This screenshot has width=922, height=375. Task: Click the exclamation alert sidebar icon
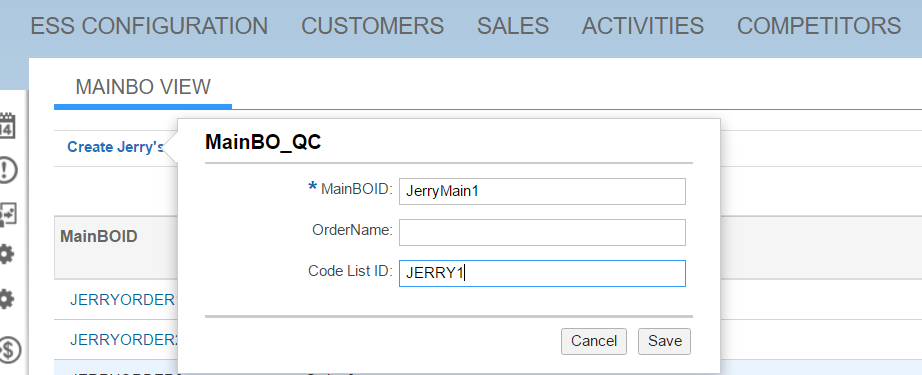pyautogui.click(x=7, y=170)
